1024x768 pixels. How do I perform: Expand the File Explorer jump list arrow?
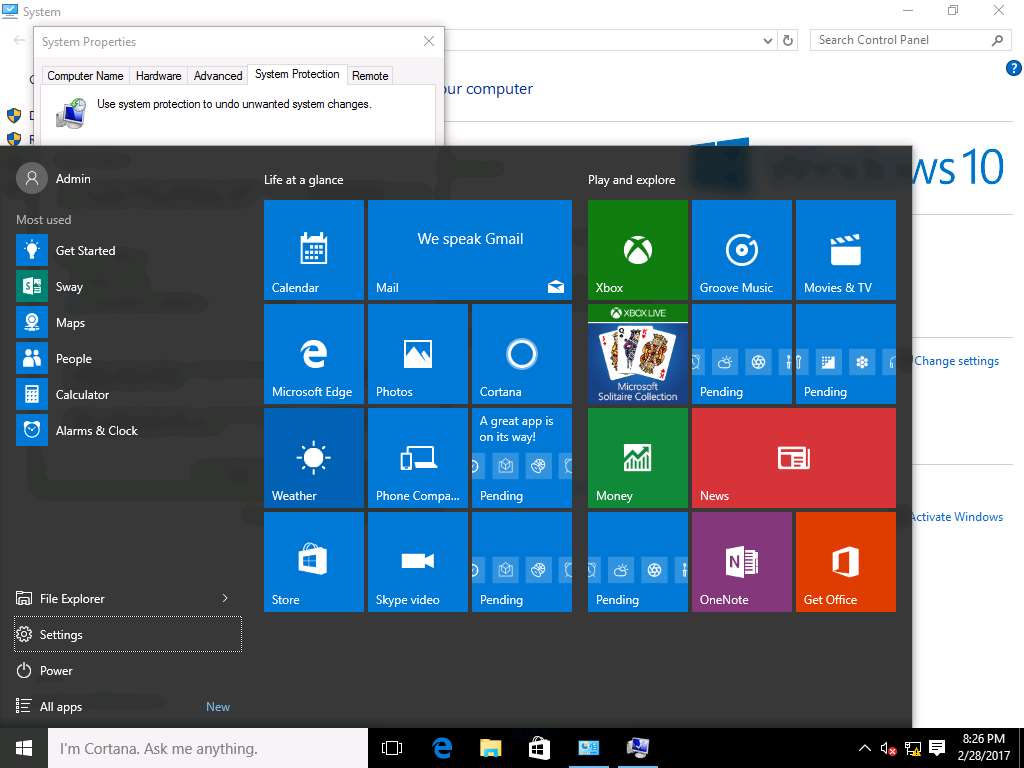pos(225,598)
